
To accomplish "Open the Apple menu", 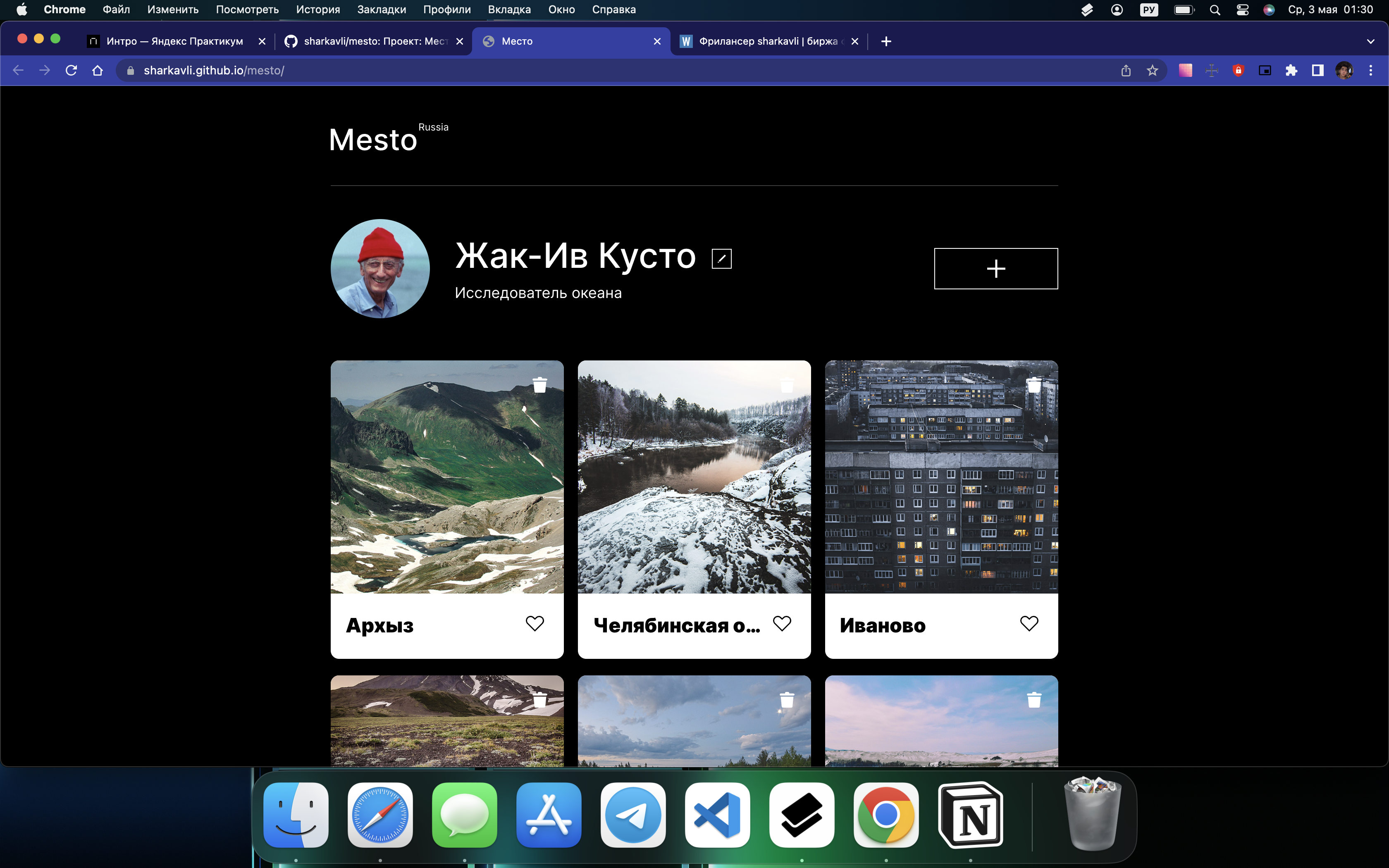I will click(x=22, y=10).
